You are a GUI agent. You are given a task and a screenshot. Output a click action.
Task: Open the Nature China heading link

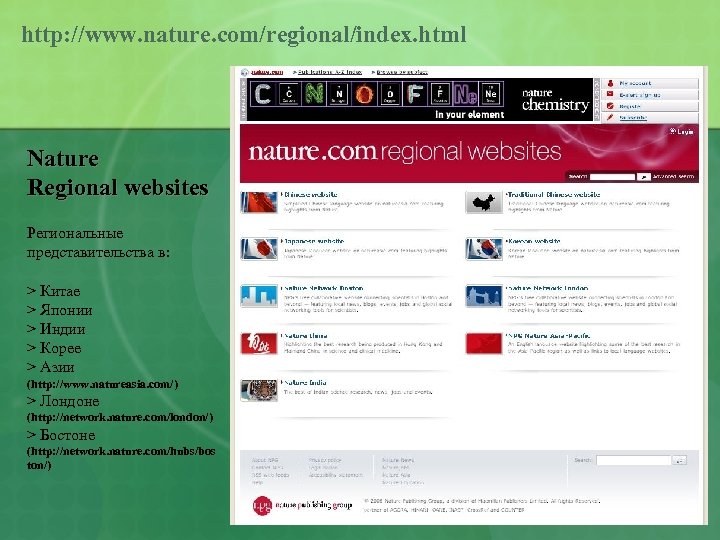pos(305,336)
